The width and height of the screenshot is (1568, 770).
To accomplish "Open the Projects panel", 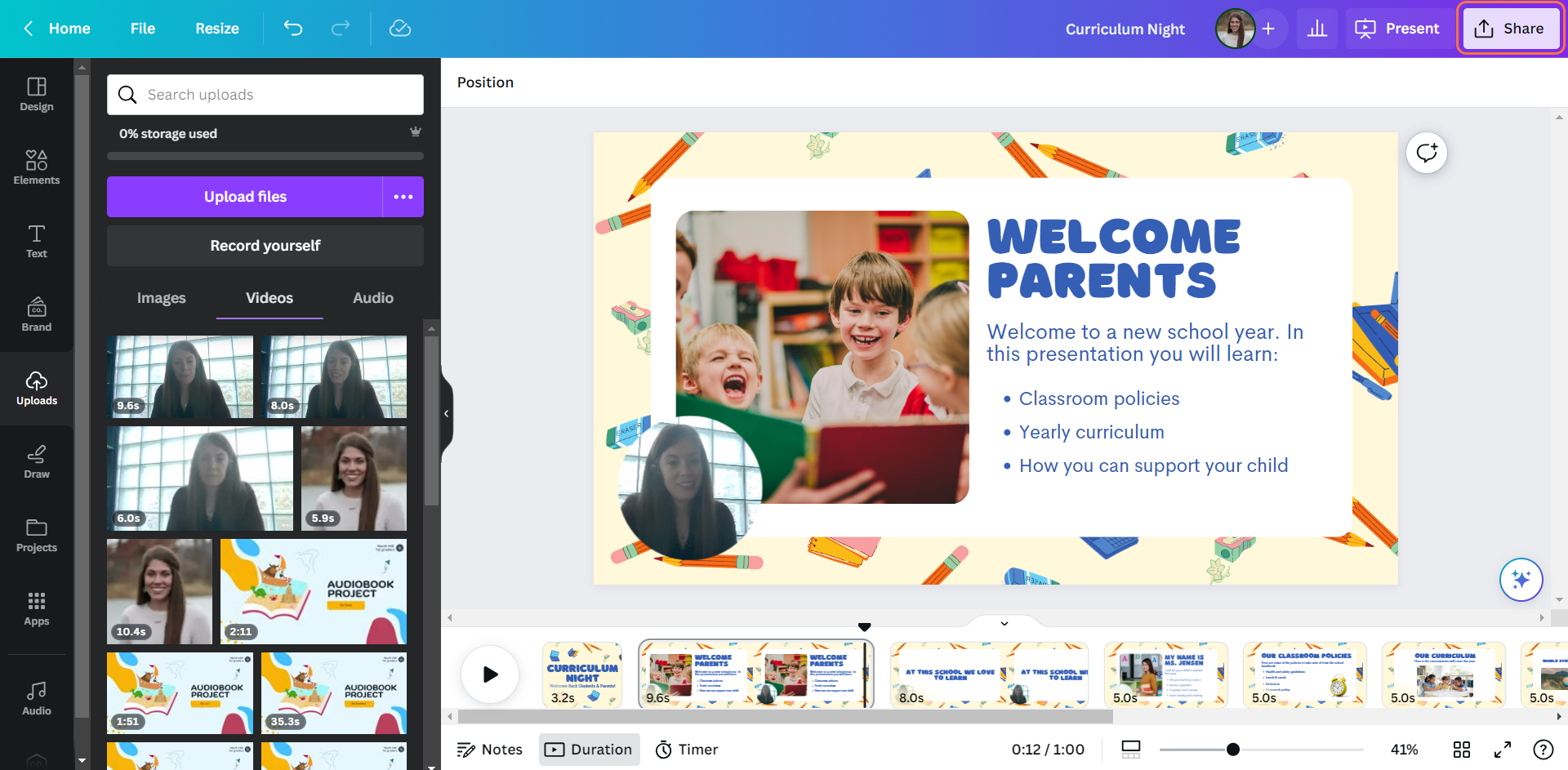I will (37, 536).
